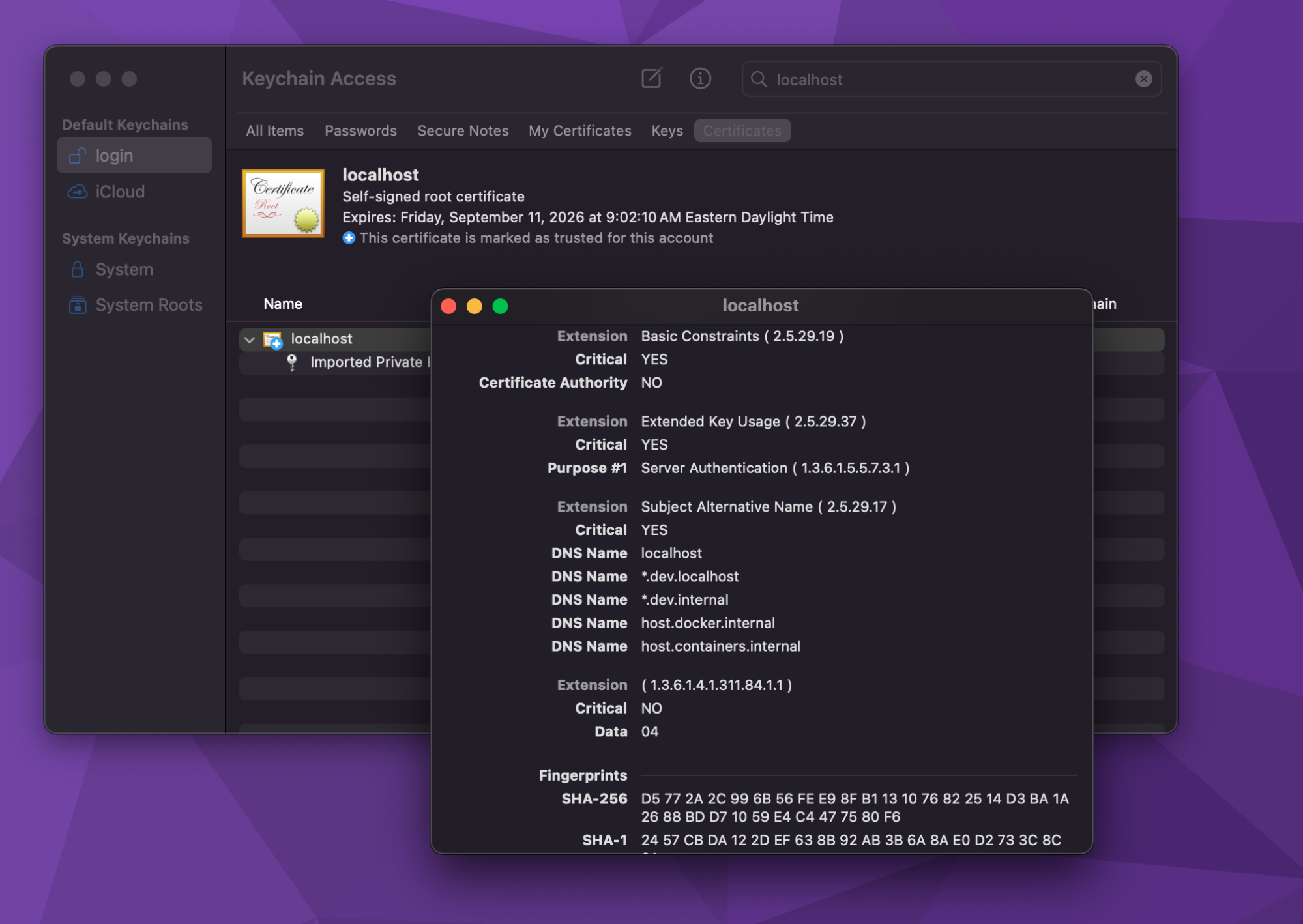Select the My Certificates tab
The image size is (1303, 924).
coord(579,130)
